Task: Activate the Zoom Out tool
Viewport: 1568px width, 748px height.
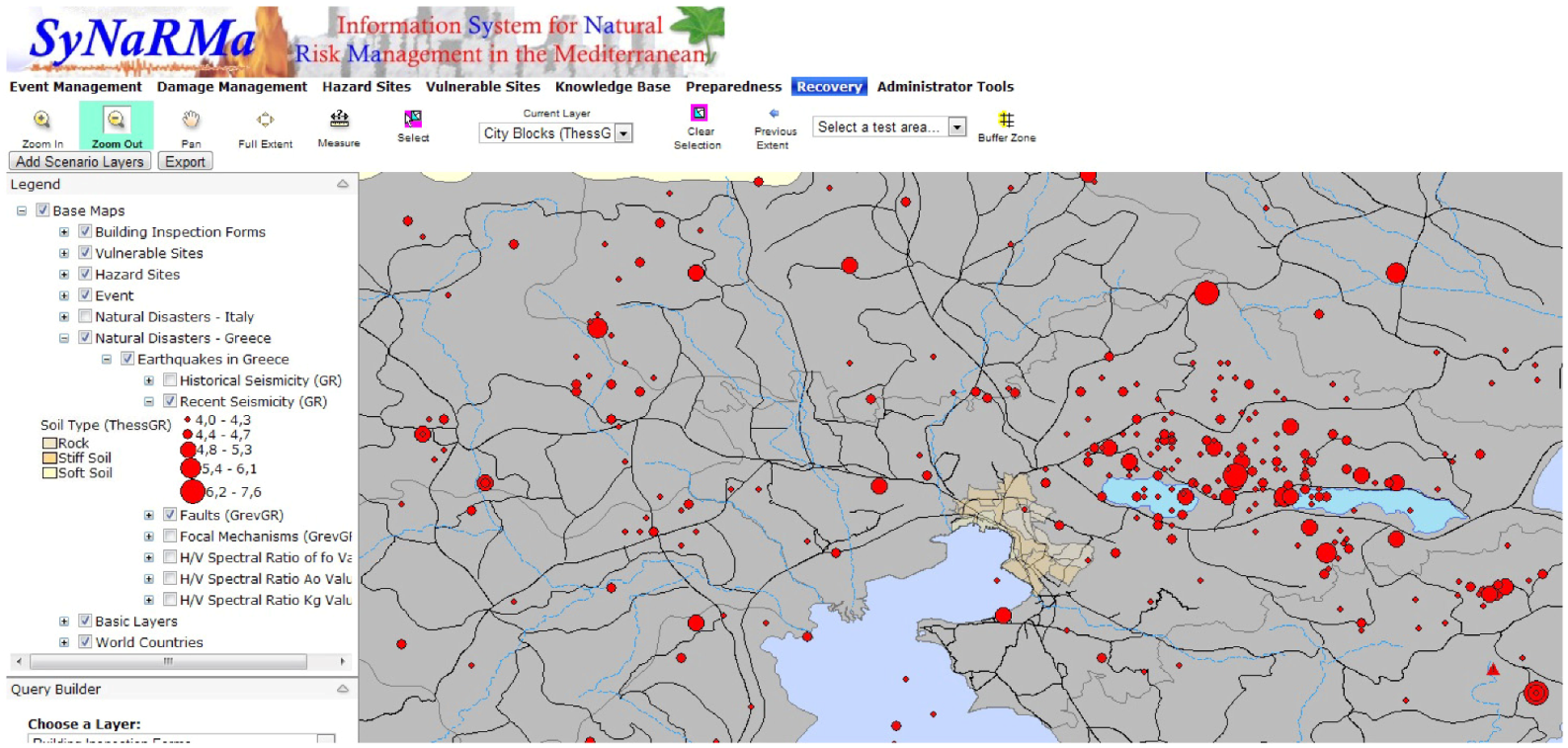Action: (x=117, y=121)
